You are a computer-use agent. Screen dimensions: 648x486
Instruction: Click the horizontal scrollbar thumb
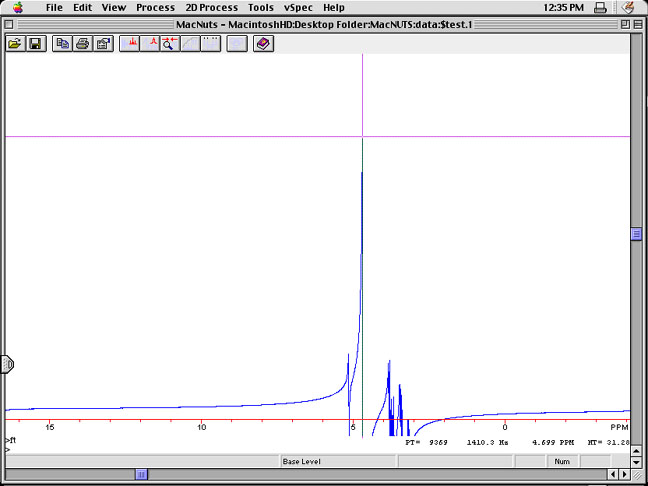coord(142,474)
